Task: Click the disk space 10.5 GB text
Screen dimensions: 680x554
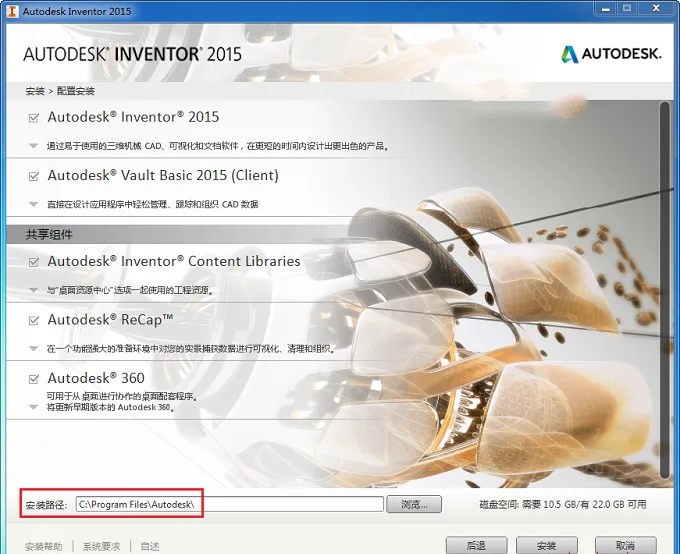Action: tap(562, 505)
